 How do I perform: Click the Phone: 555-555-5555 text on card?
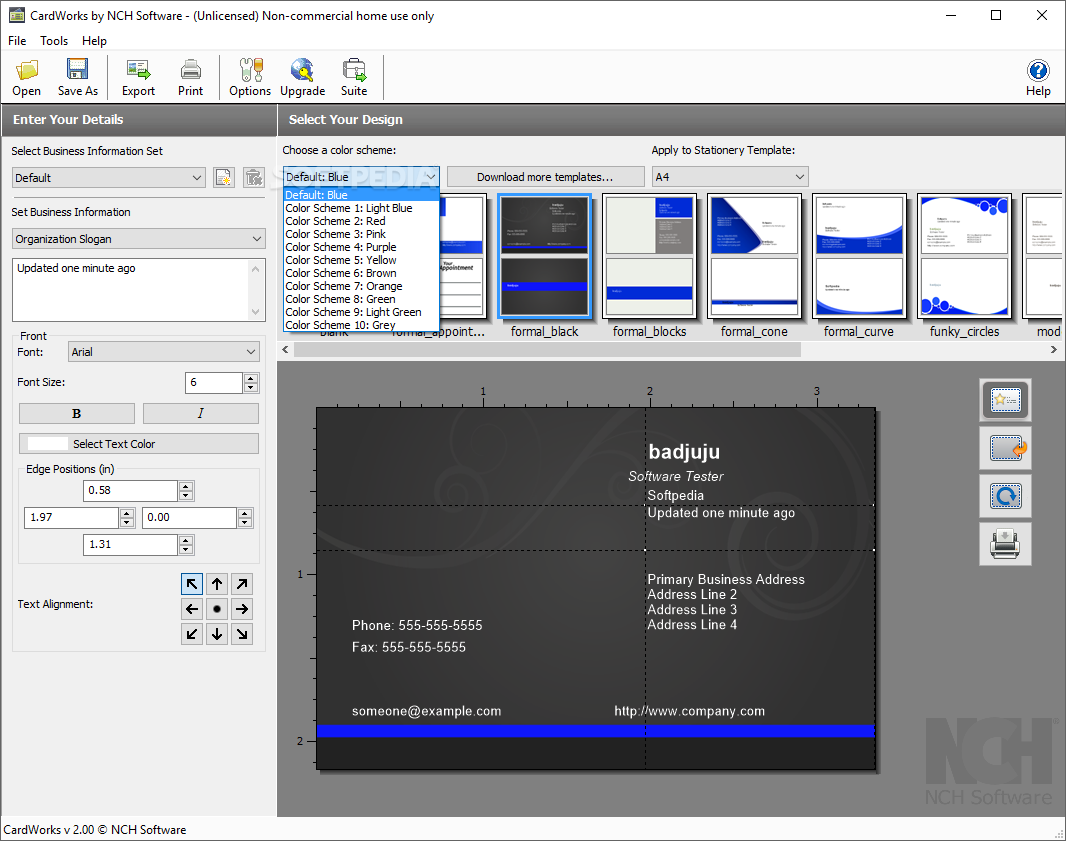point(417,625)
